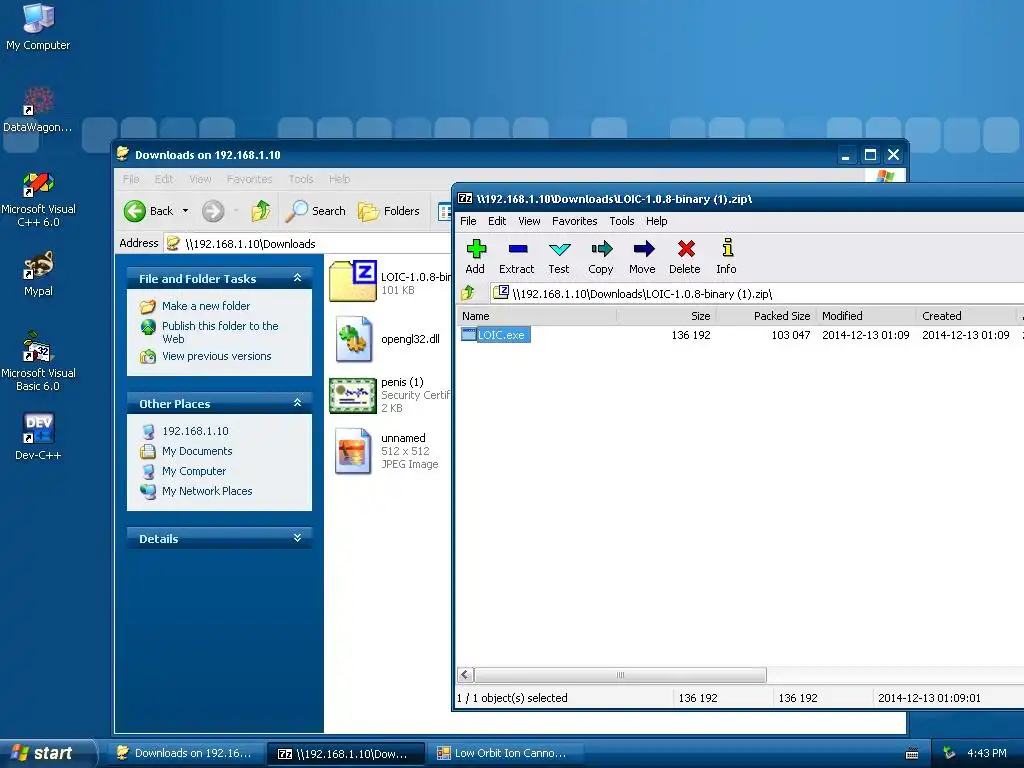Image resolution: width=1024 pixels, height=768 pixels.
Task: Sort archive list by Name column
Action: click(537, 316)
